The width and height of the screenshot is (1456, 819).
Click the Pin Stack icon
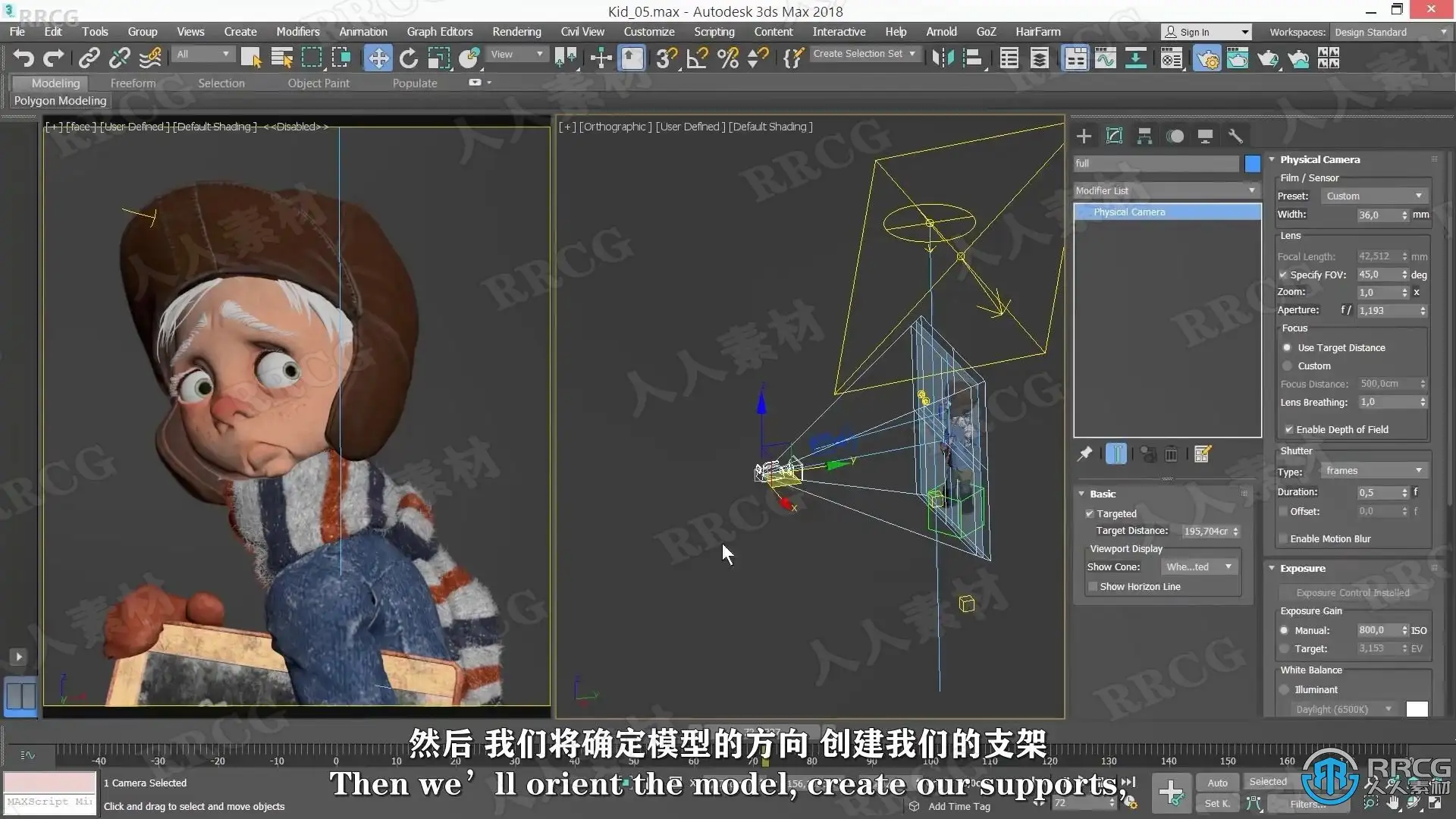coord(1084,453)
